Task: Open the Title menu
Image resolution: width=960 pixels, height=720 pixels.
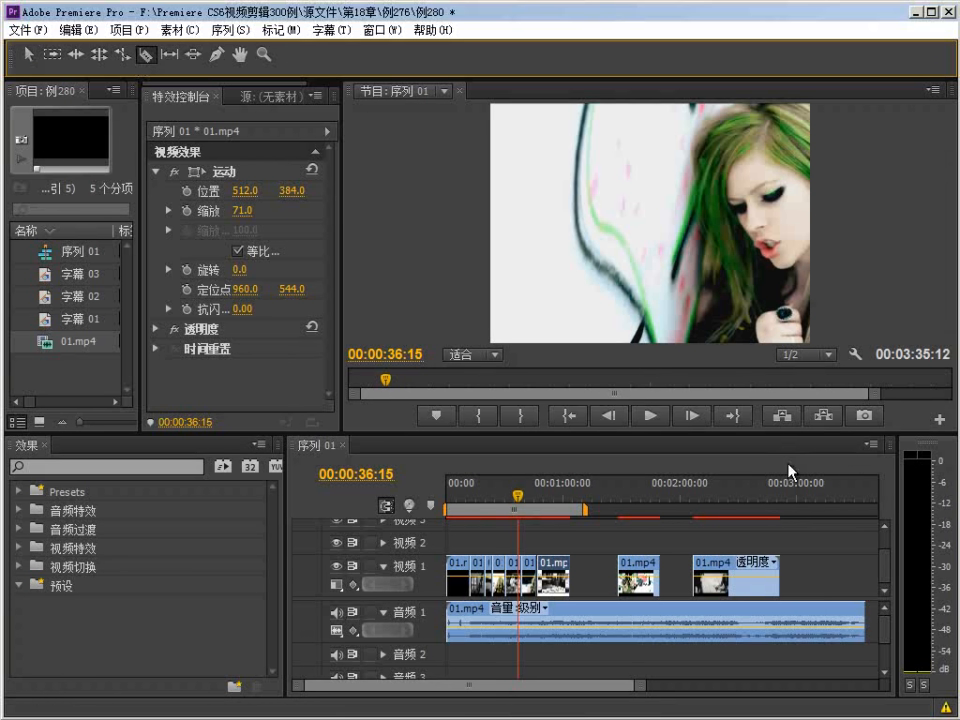Action: point(331,30)
